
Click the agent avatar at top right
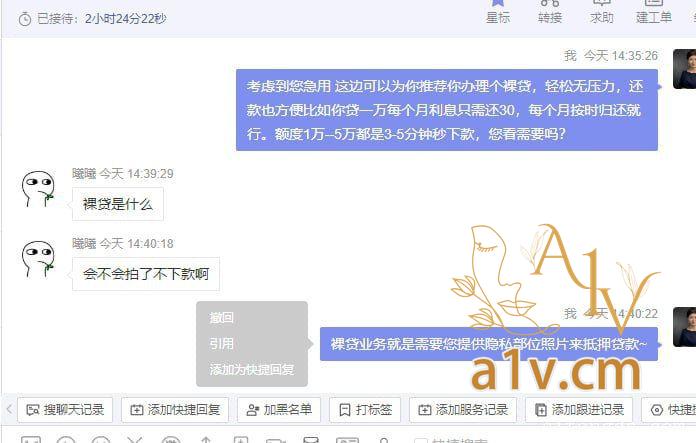[x=684, y=69]
